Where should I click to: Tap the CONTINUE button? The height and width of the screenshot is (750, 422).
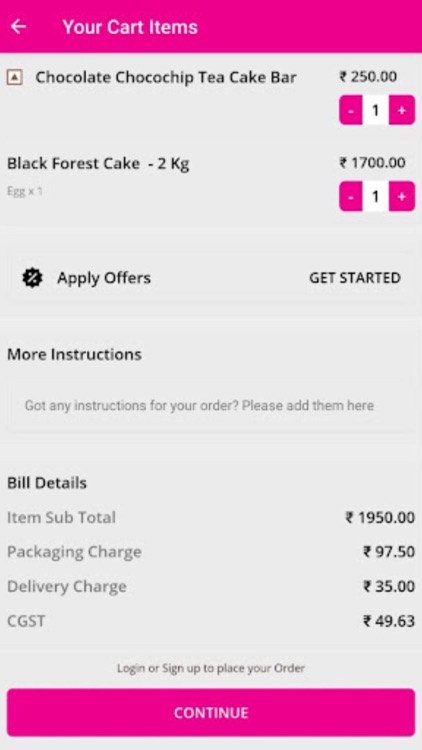coord(211,713)
